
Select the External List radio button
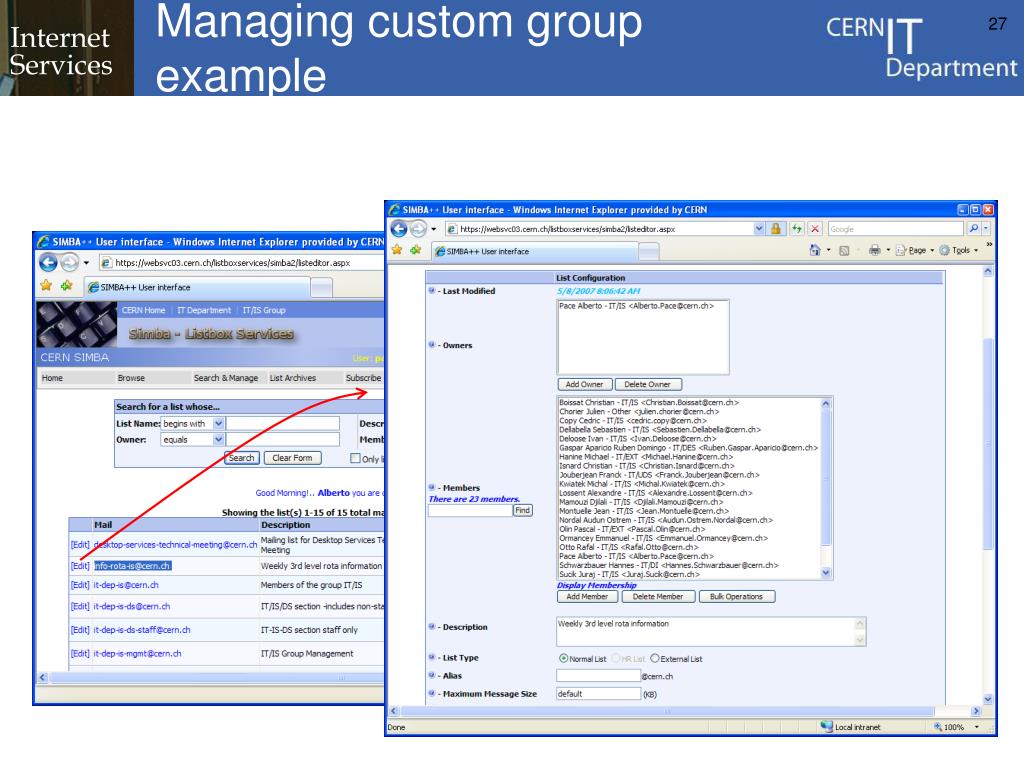(654, 658)
